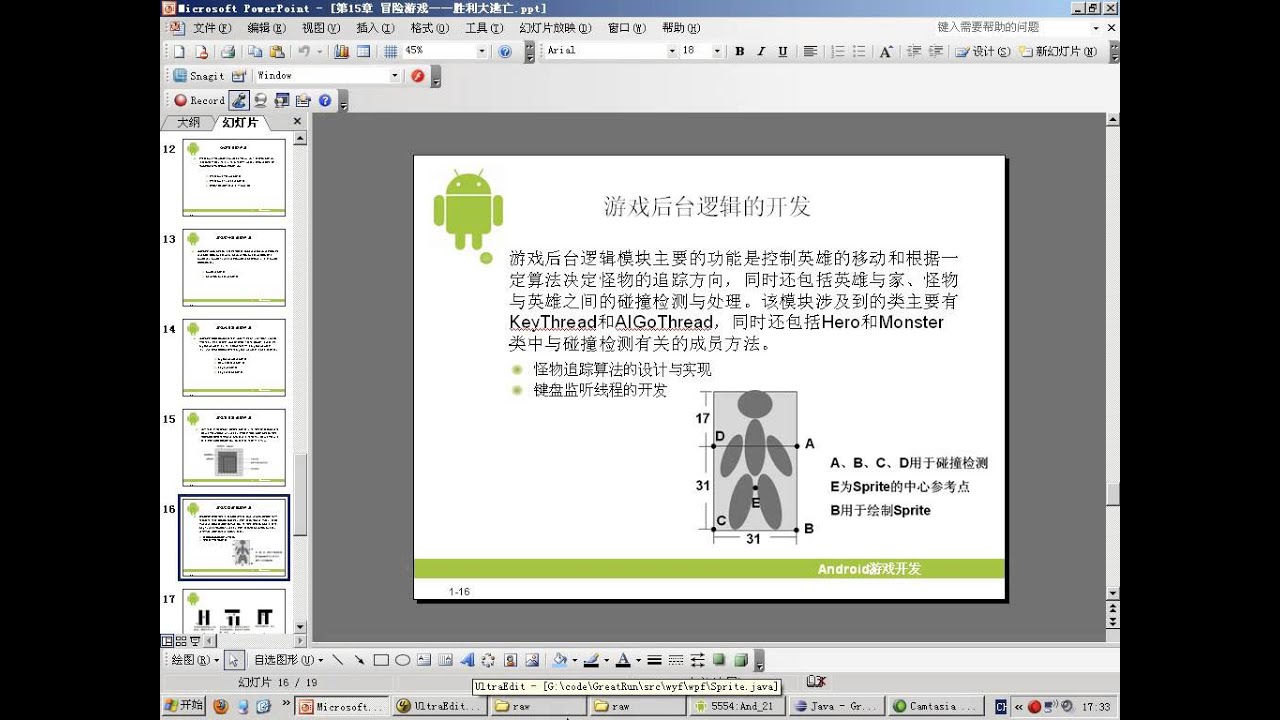Toggle Italic formatting

pyautogui.click(x=761, y=51)
